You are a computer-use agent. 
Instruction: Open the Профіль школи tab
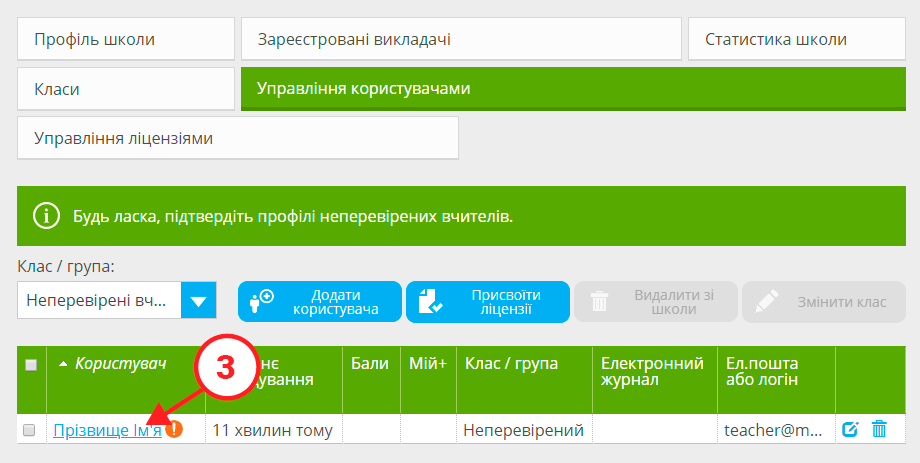click(x=125, y=40)
